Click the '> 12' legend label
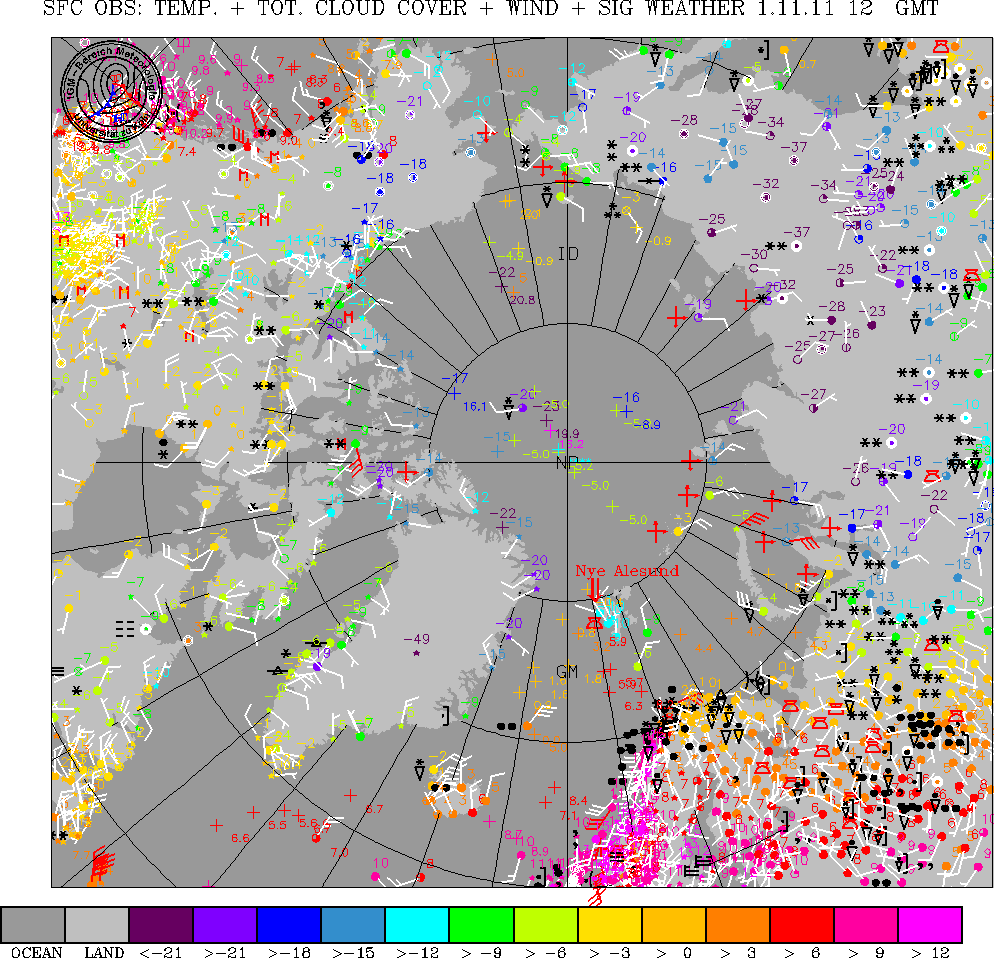This screenshot has height=958, width=994. [x=930, y=952]
